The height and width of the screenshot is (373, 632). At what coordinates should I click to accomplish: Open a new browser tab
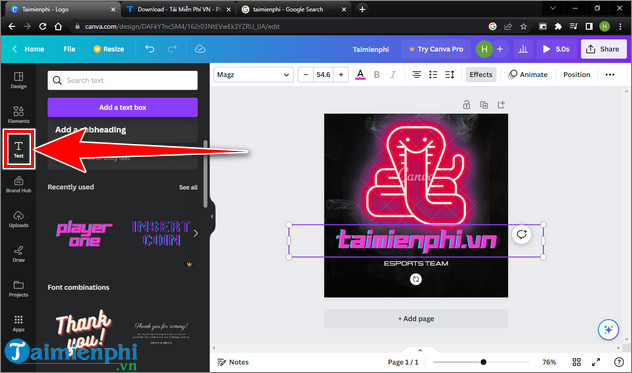[362, 9]
